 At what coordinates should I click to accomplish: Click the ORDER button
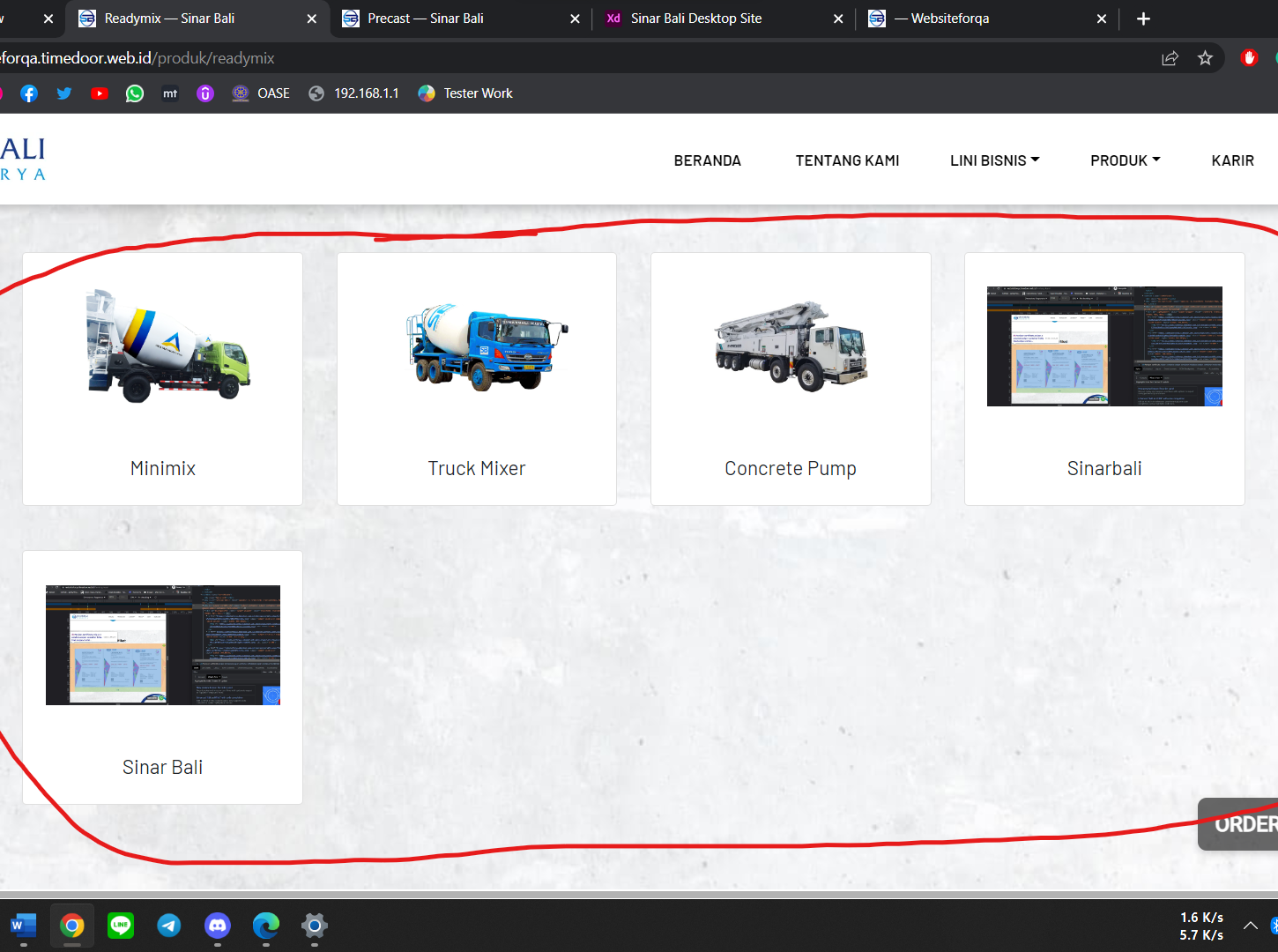1245,824
